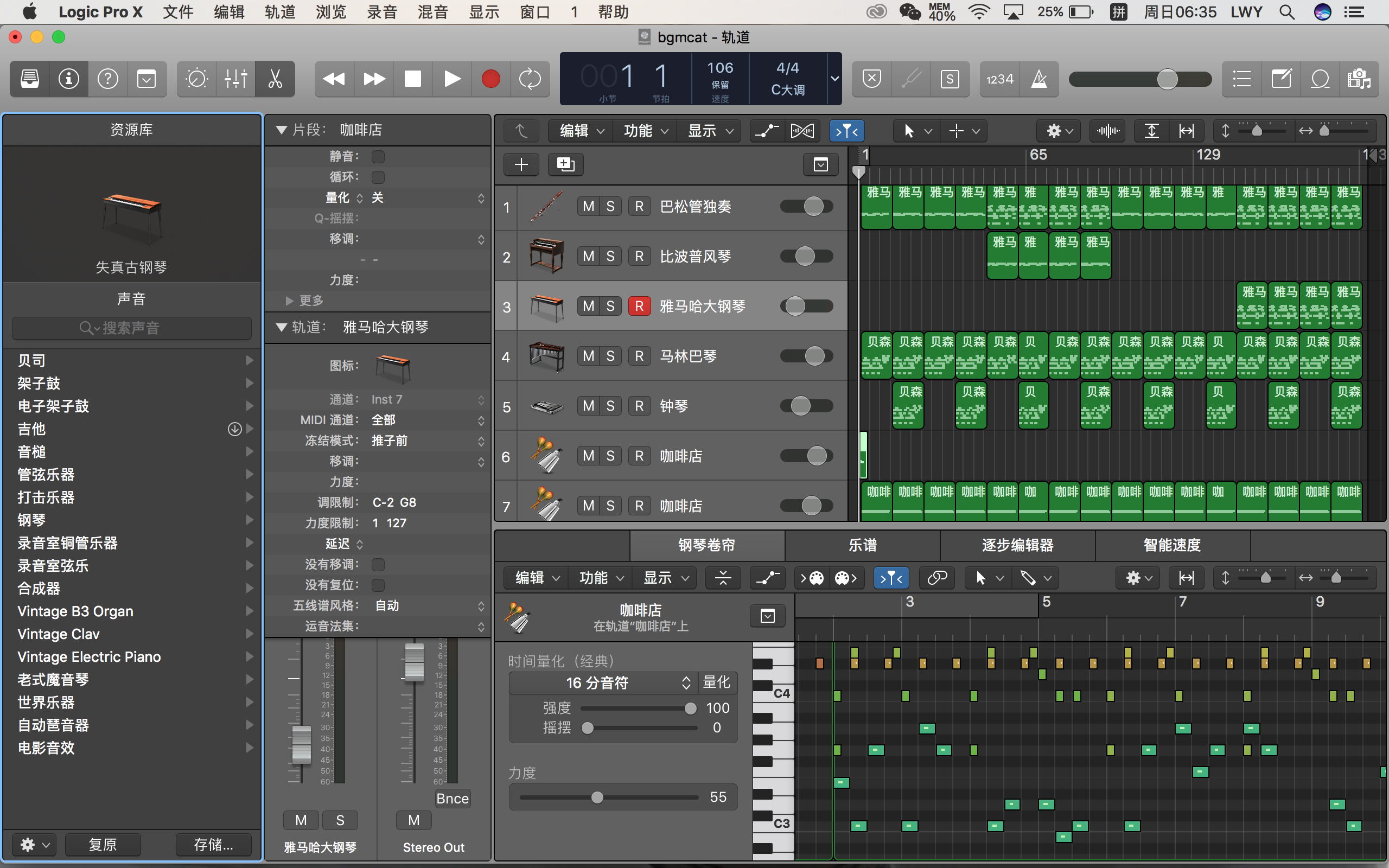Switch to the 乐谱 tab
The image size is (1389, 868).
point(862,545)
